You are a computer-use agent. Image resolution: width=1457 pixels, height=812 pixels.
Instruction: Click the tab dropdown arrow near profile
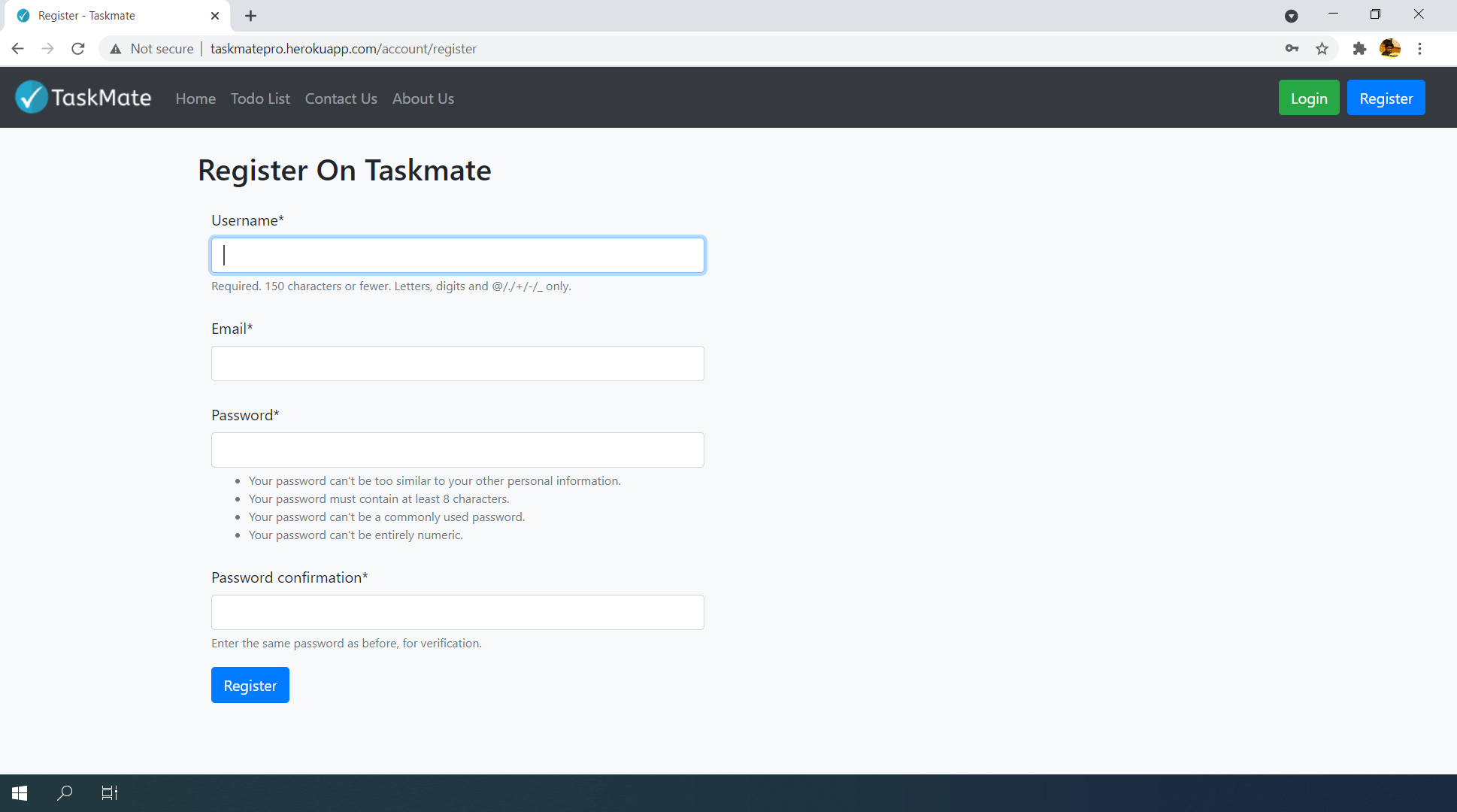(1292, 15)
